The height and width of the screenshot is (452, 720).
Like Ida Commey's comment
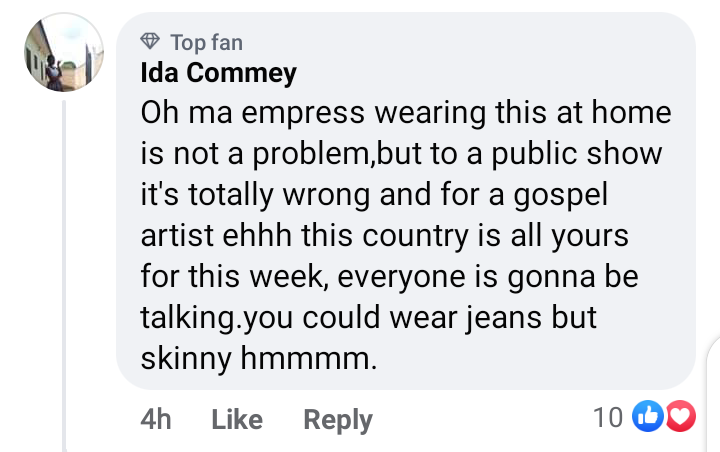point(237,420)
